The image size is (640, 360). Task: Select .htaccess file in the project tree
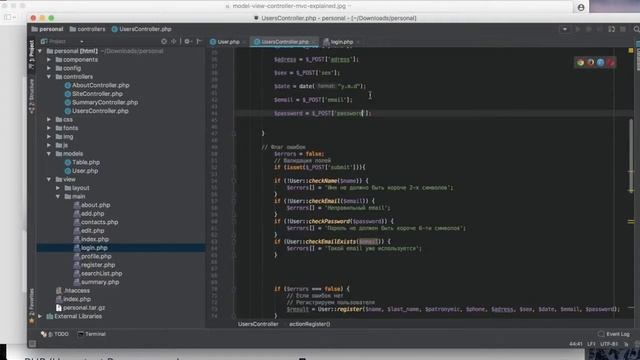click(x=73, y=291)
